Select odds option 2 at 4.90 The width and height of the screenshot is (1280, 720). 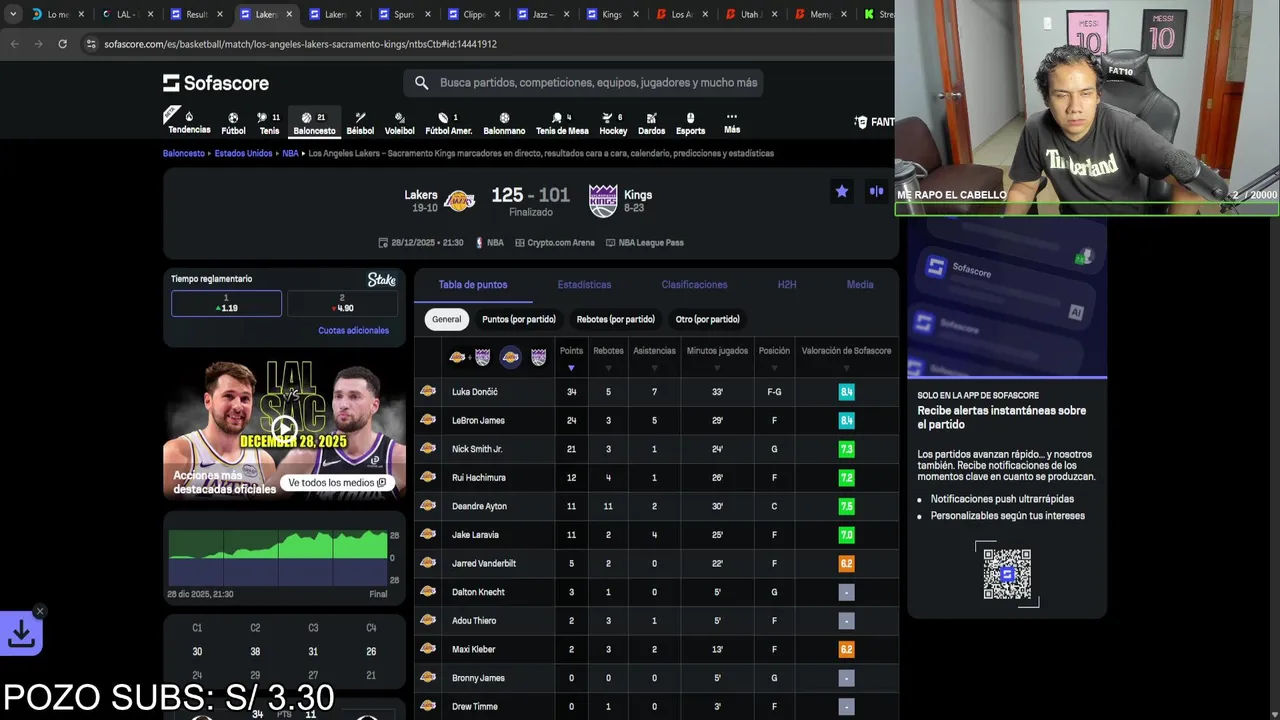342,303
